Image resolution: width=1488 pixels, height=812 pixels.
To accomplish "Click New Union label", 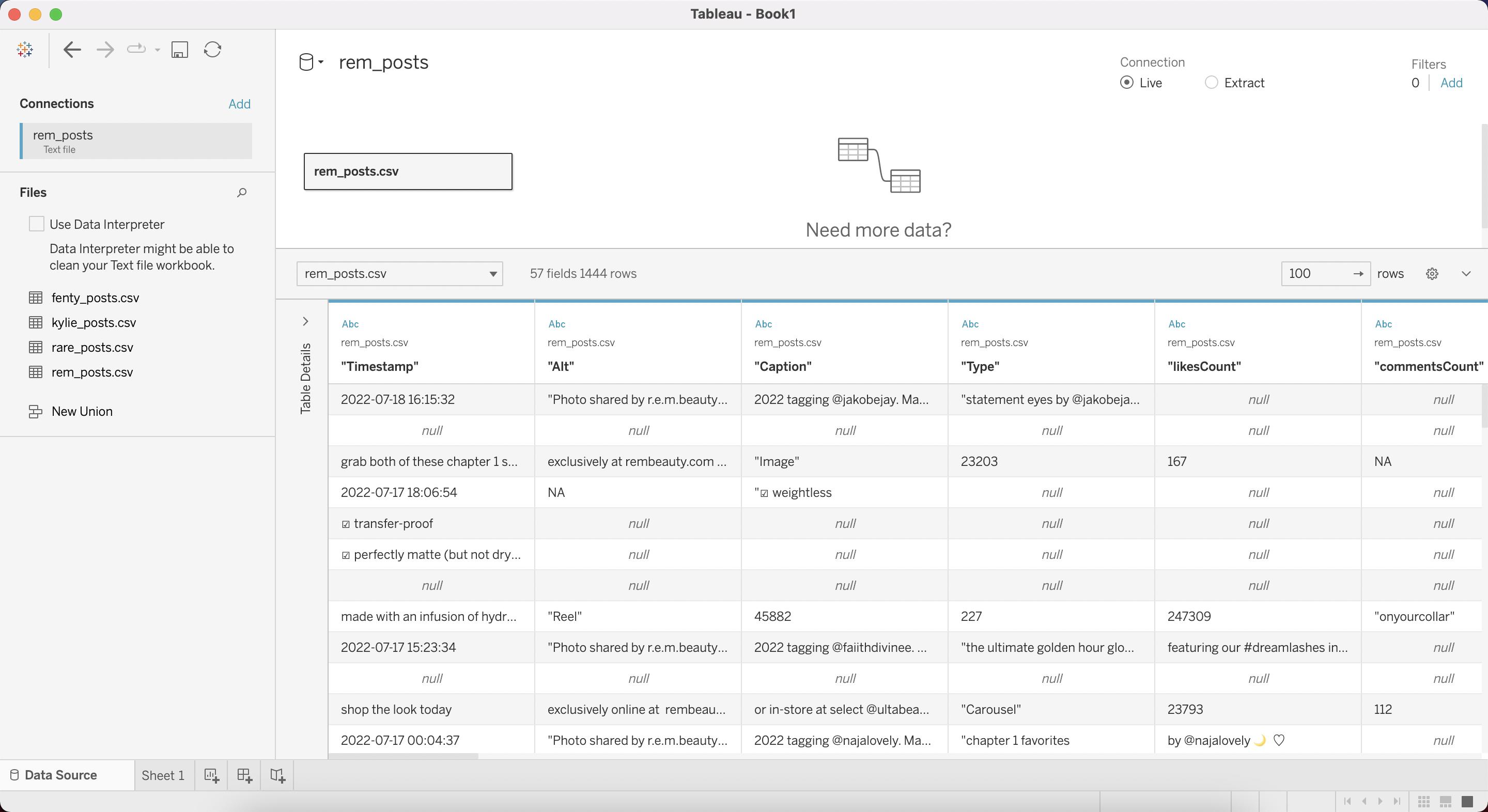I will pyautogui.click(x=82, y=411).
